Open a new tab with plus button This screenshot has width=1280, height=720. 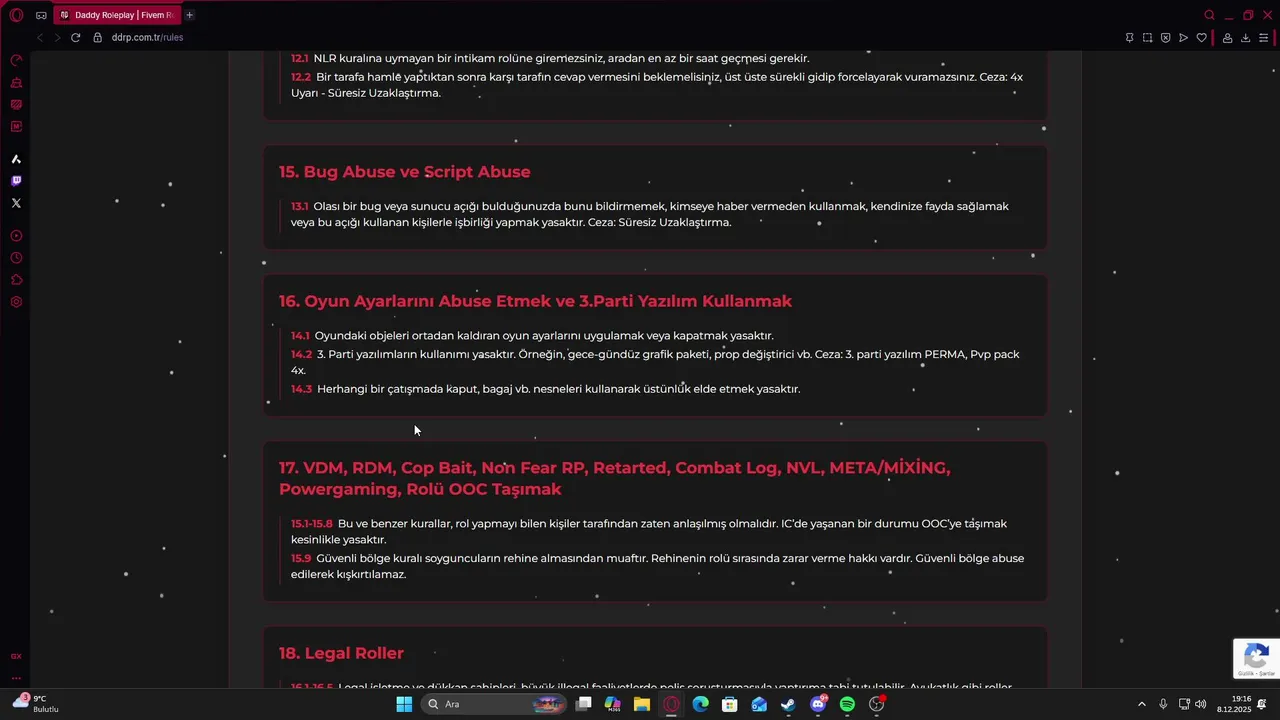pyautogui.click(x=189, y=15)
